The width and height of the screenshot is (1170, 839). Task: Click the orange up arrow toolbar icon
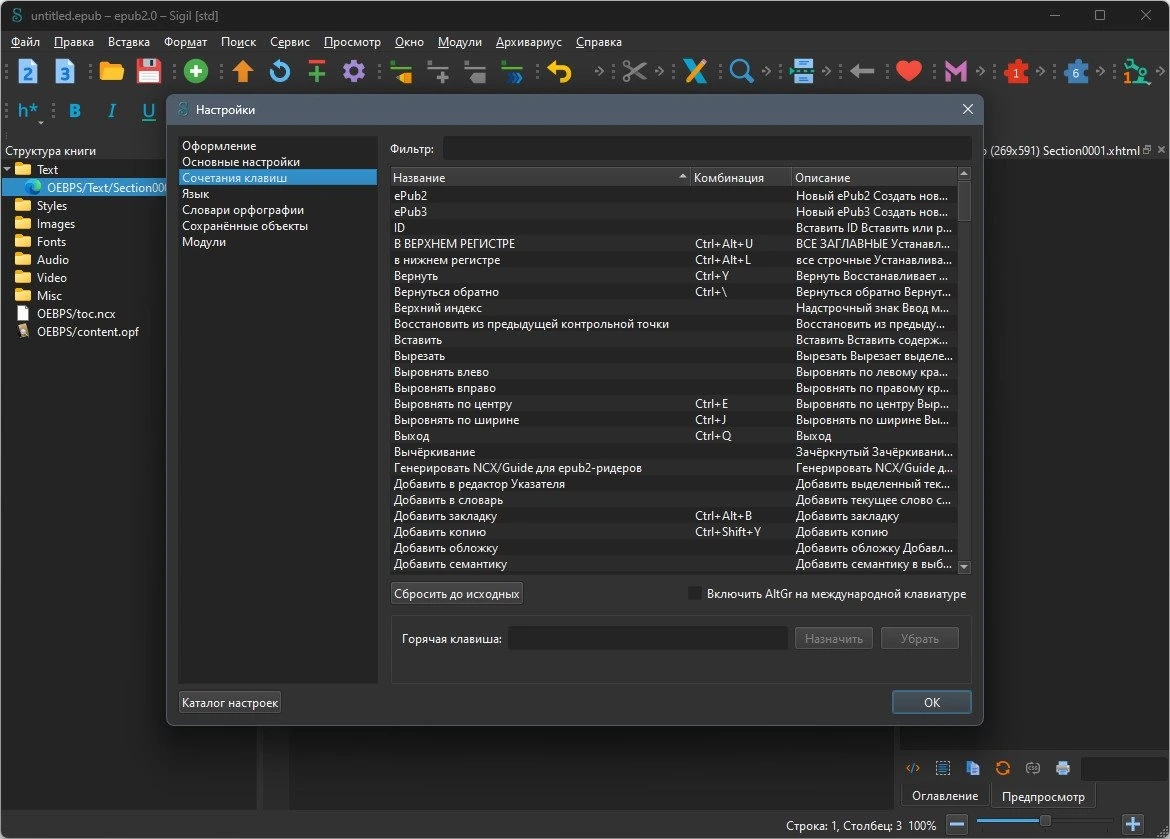(243, 72)
